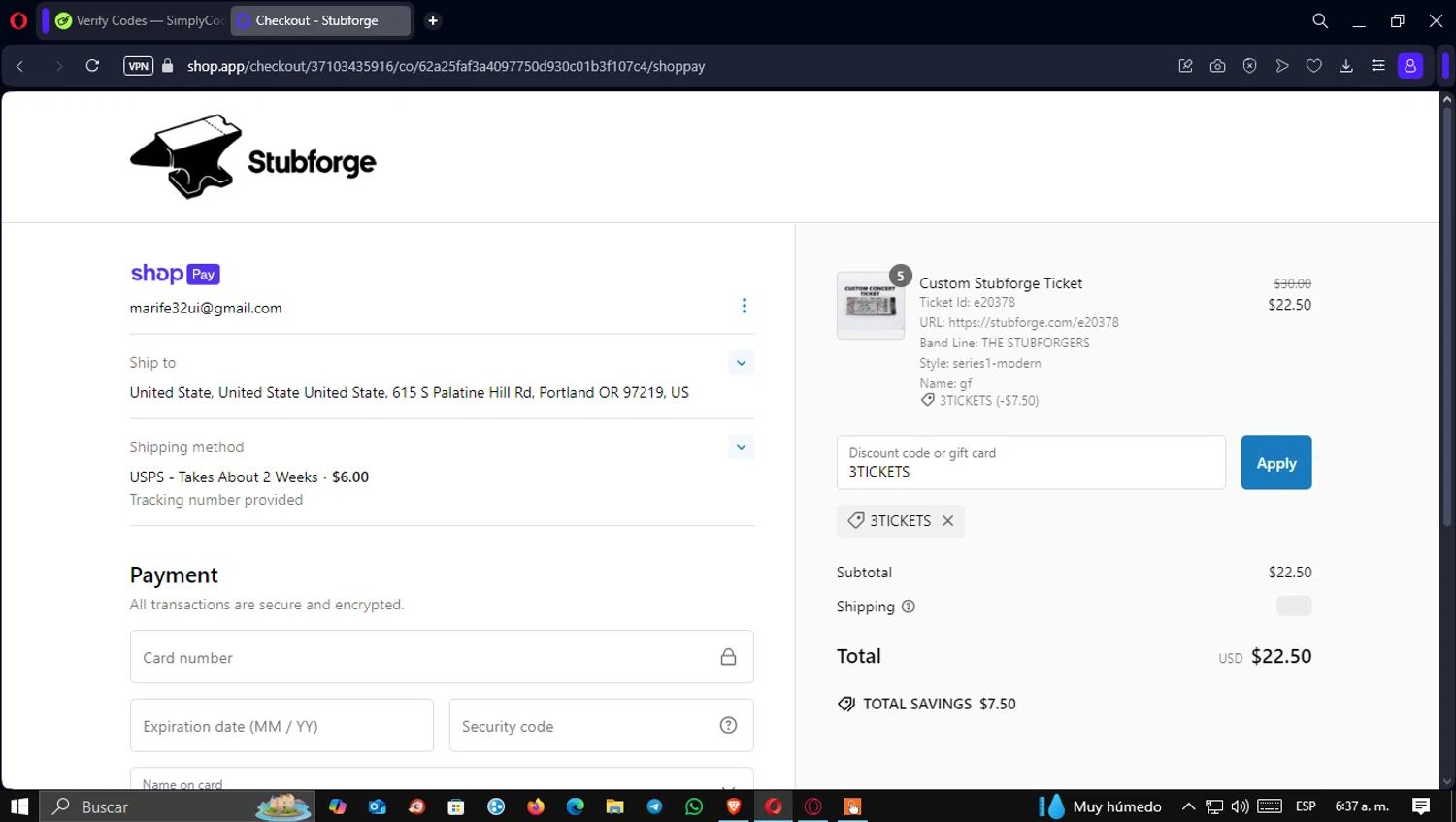Viewport: 1456px width, 822px height.
Task: Toggle the VPN badge in the address bar
Action: pyautogui.click(x=139, y=66)
